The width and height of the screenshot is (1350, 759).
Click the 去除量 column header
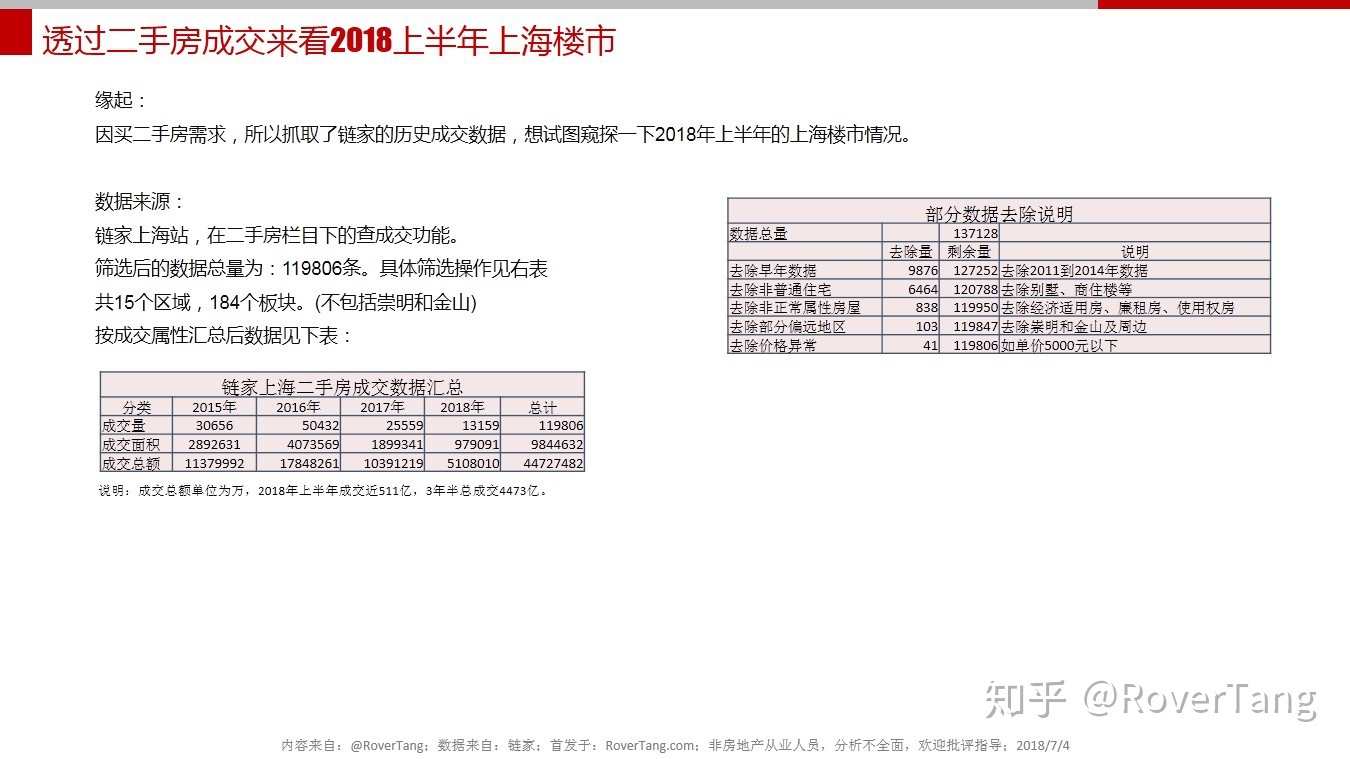(x=909, y=250)
